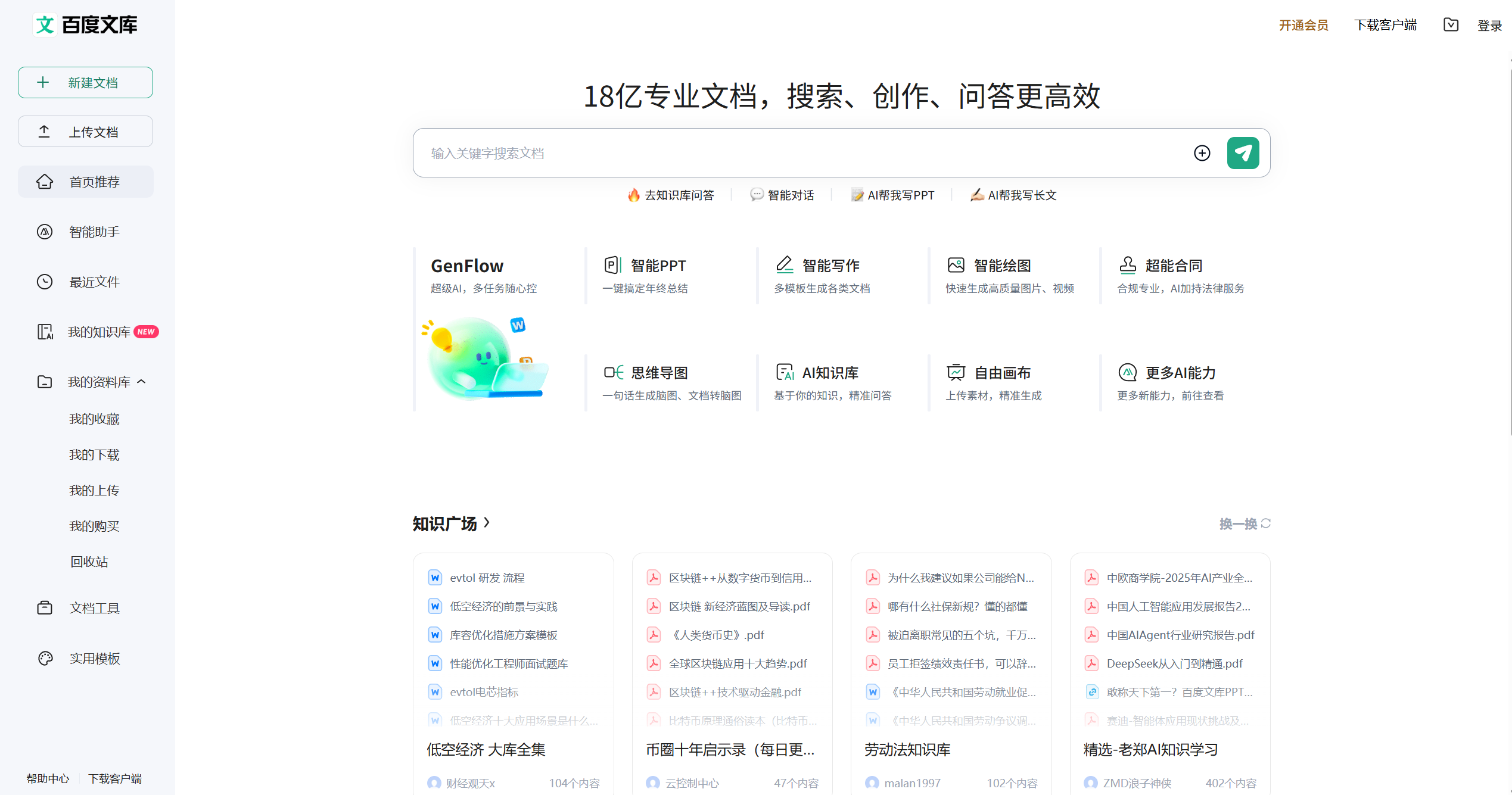The image size is (1512, 795).
Task: Click 下载客户端 in the top bar
Action: click(x=1385, y=25)
